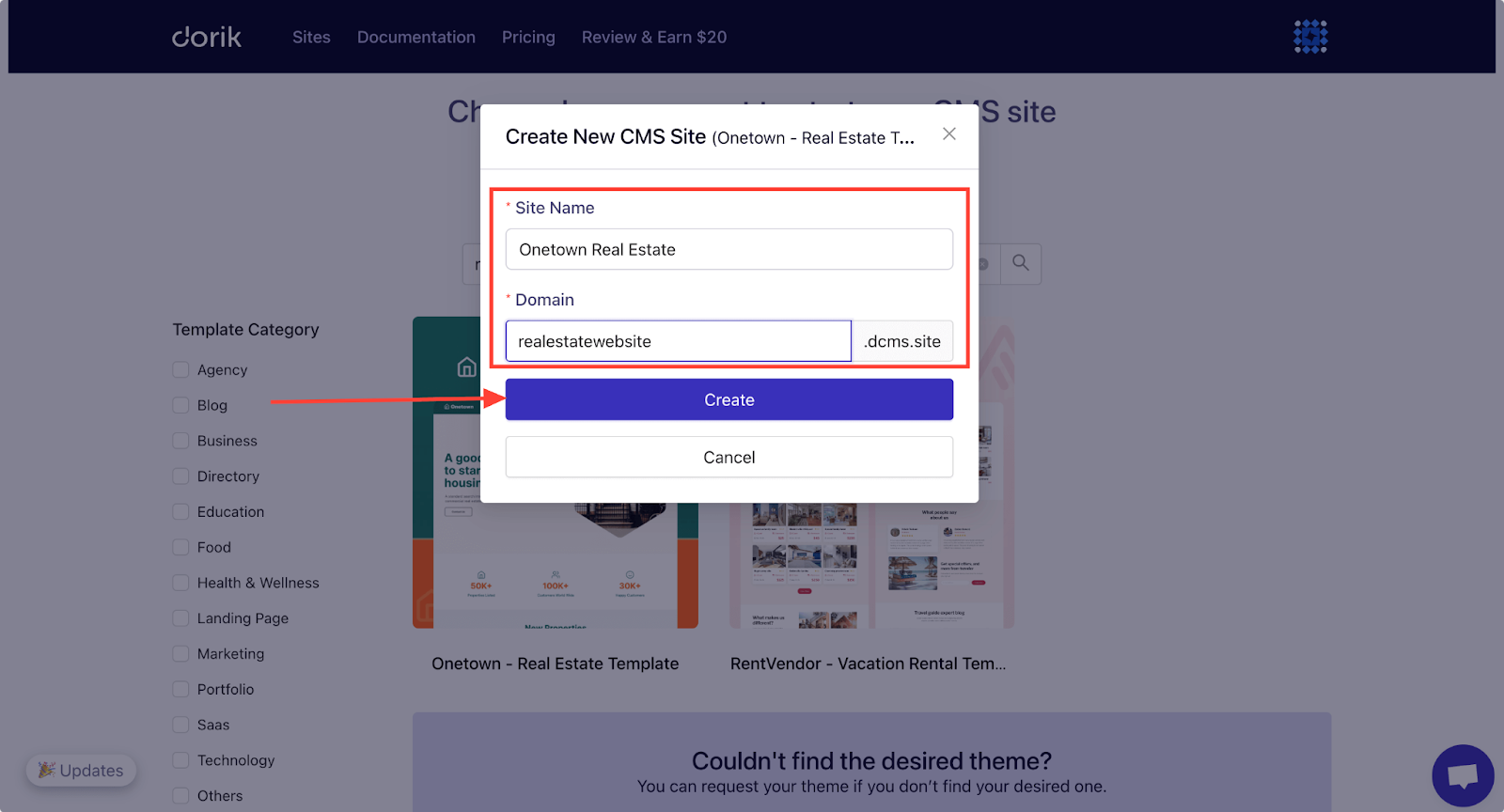Enable the Blog category checkbox

pyautogui.click(x=180, y=405)
